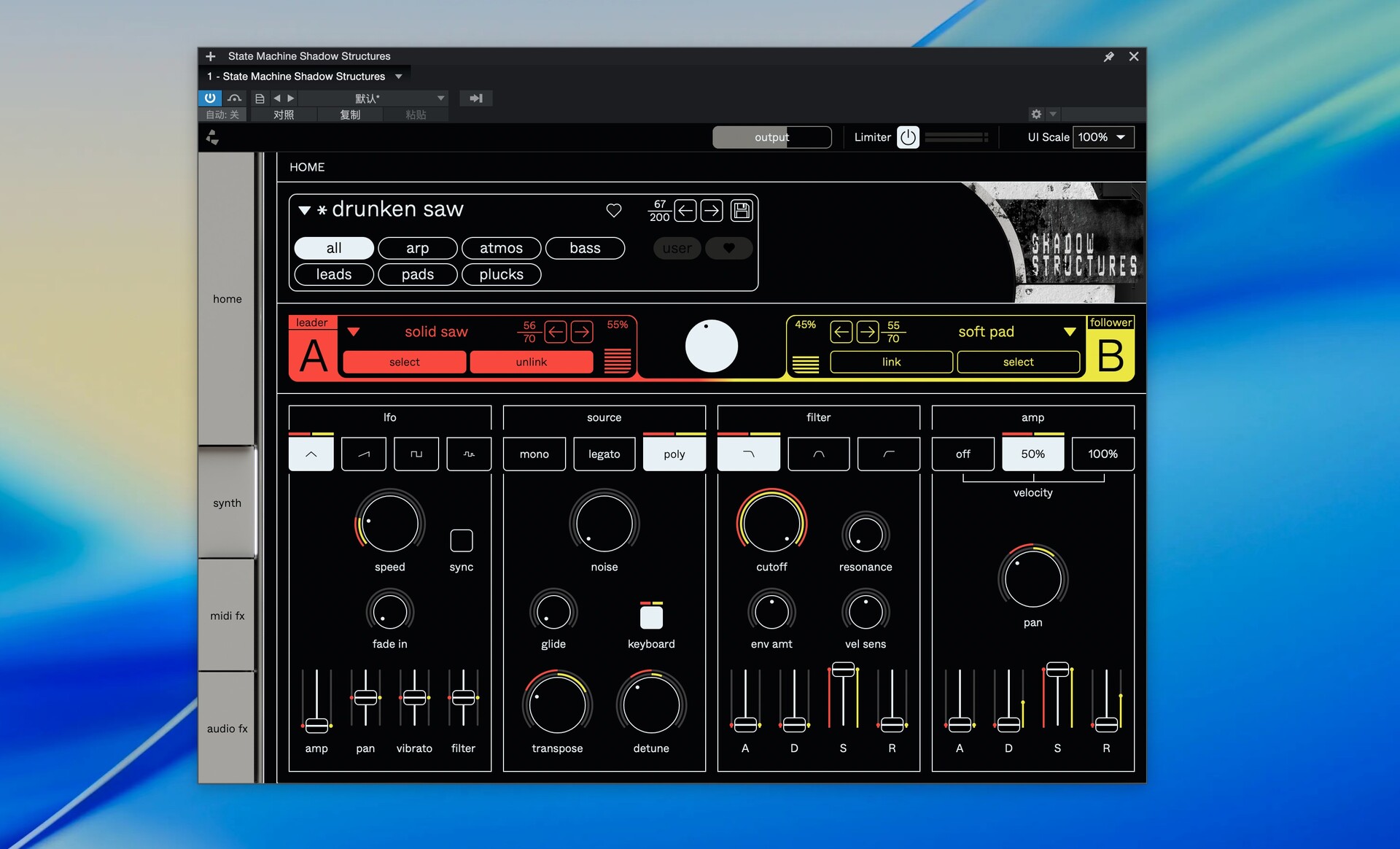This screenshot has height=849, width=1400.
Task: Pin the plugin window with pin icon
Action: point(1109,56)
